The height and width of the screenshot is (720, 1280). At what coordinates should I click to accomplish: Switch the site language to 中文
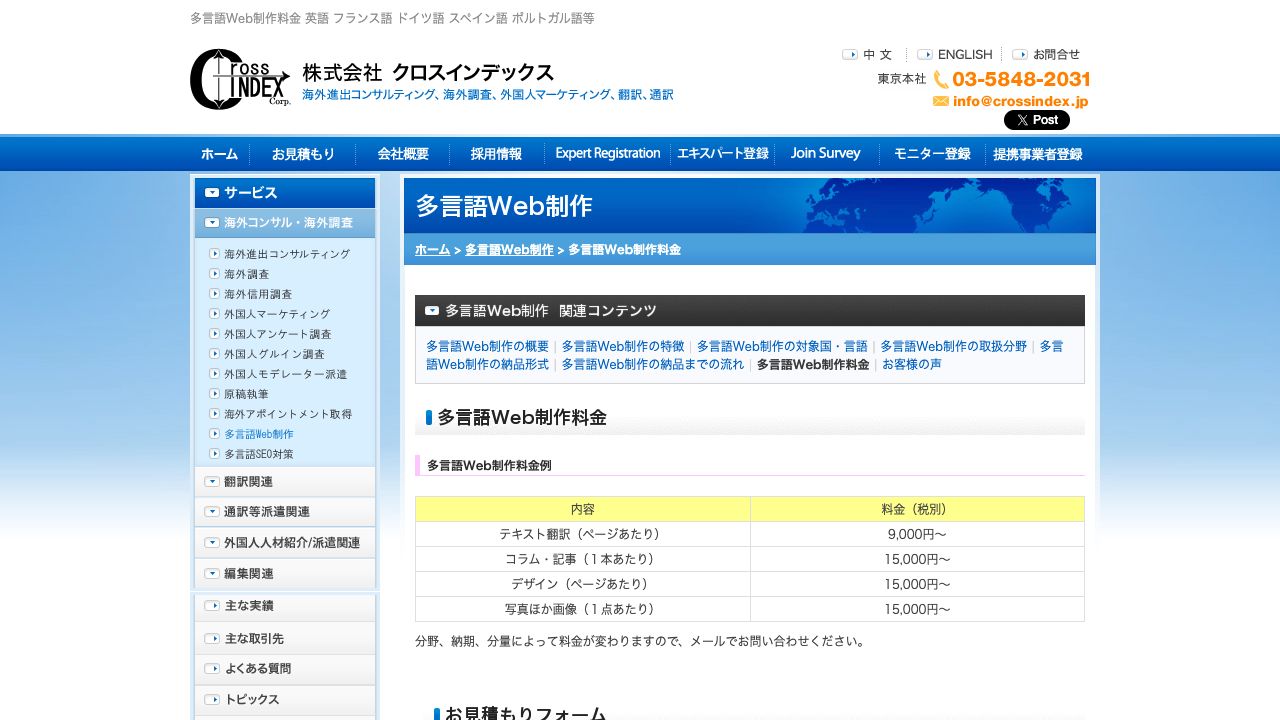(867, 55)
